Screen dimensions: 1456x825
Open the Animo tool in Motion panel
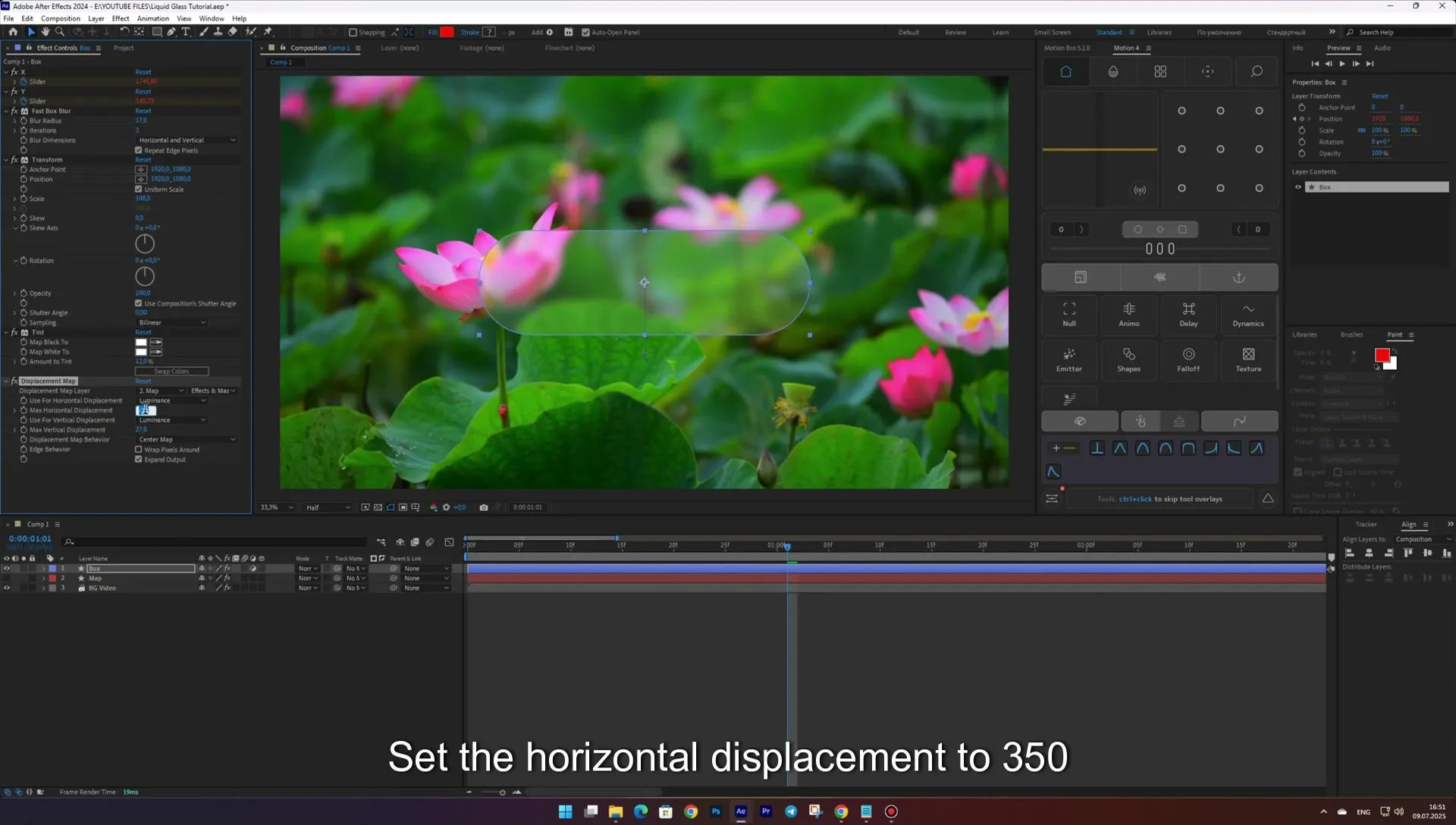[1129, 314]
